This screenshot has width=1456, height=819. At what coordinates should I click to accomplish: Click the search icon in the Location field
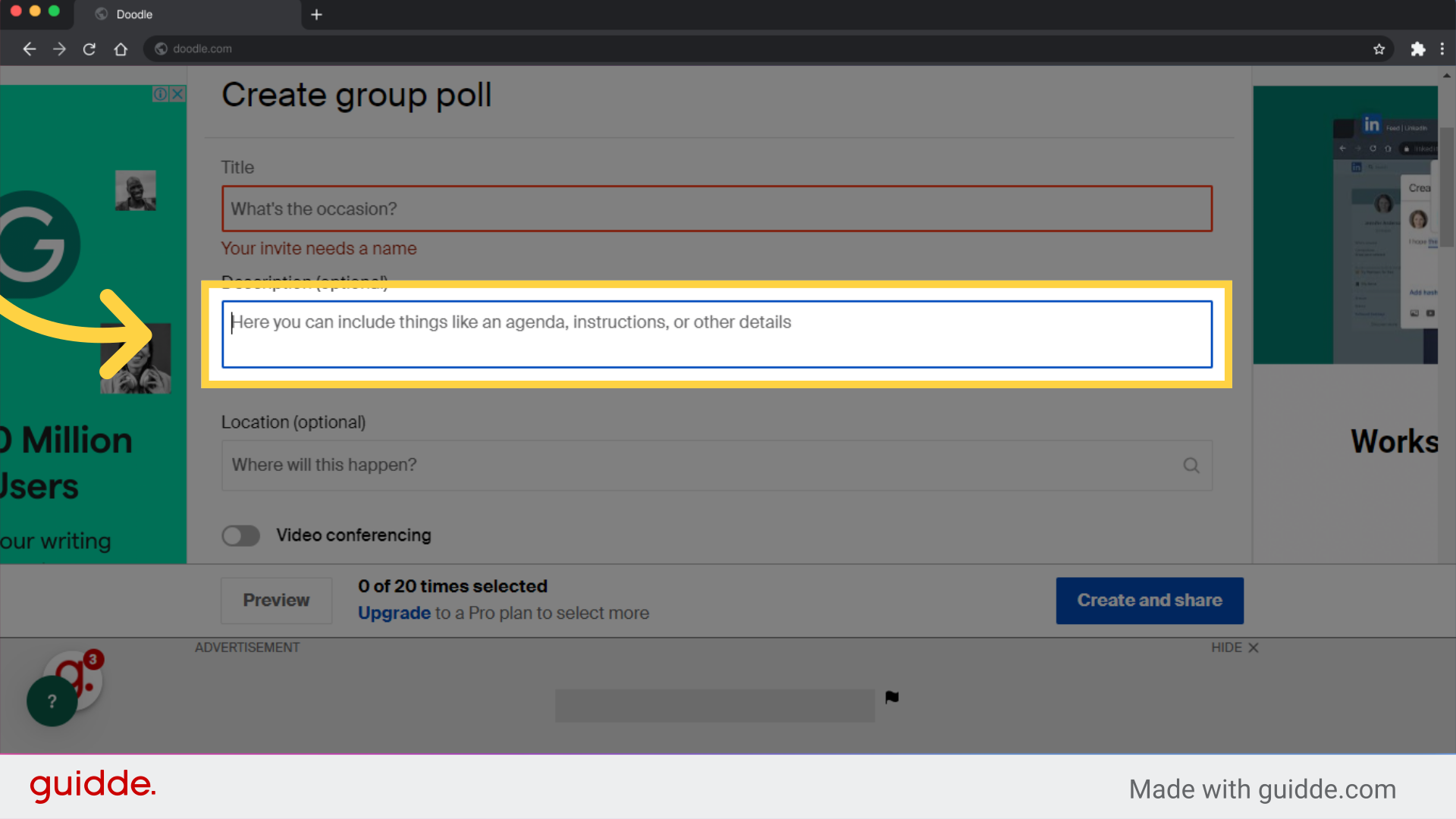click(1191, 465)
